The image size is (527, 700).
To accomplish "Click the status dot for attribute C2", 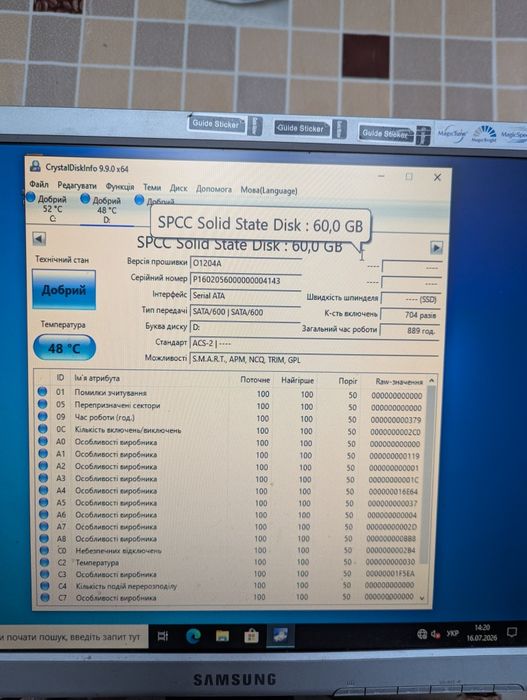I will (44, 562).
